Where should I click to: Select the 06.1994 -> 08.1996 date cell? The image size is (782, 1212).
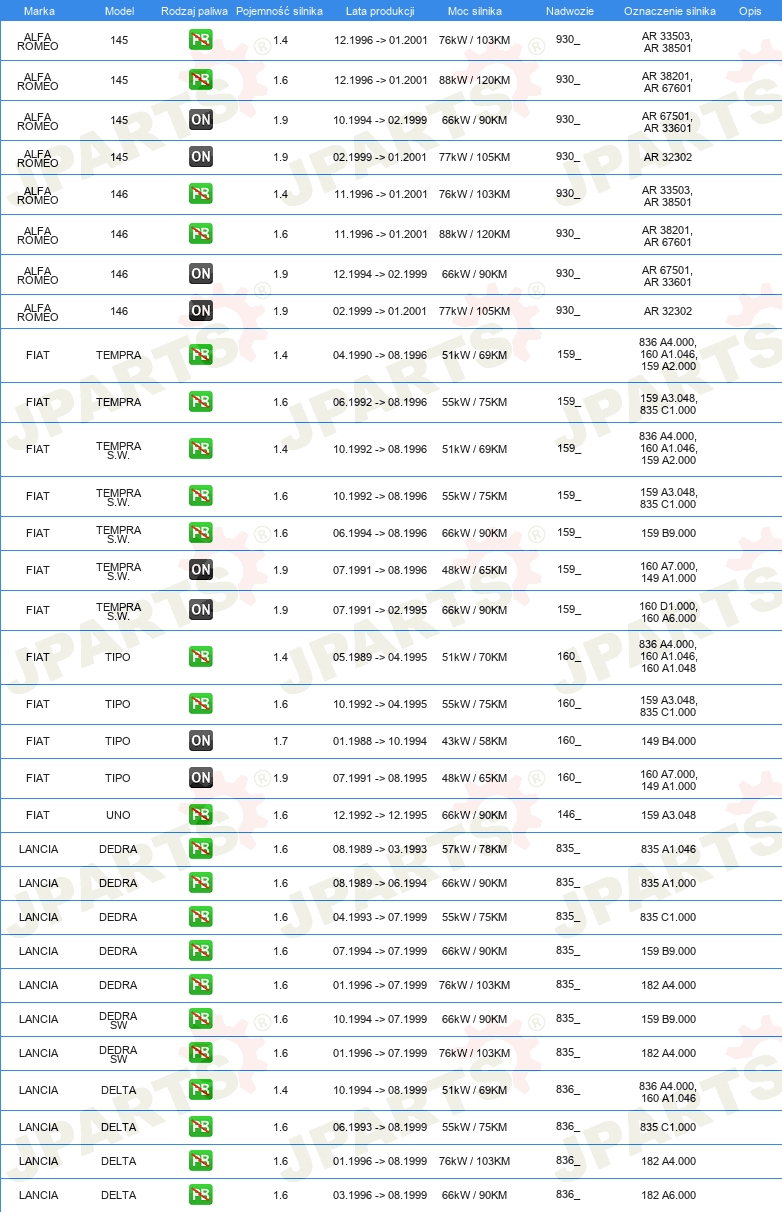click(380, 533)
